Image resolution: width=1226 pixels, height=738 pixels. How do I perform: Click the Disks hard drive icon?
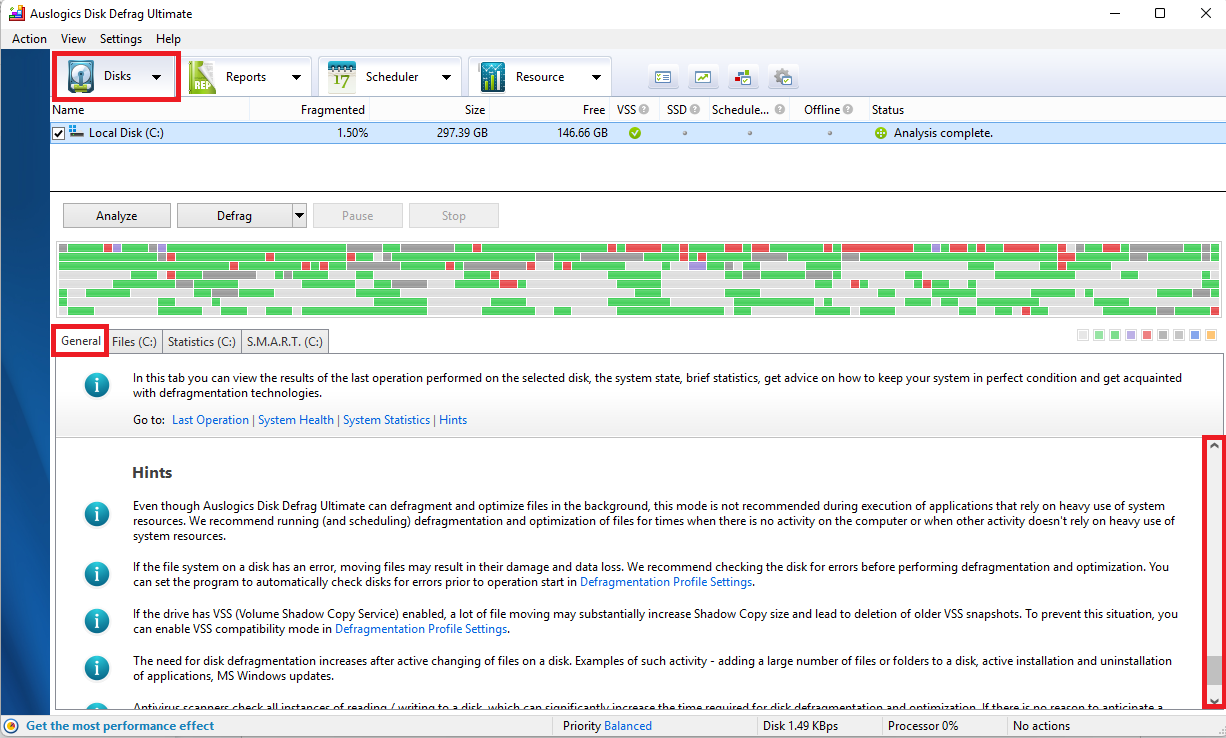coord(81,77)
